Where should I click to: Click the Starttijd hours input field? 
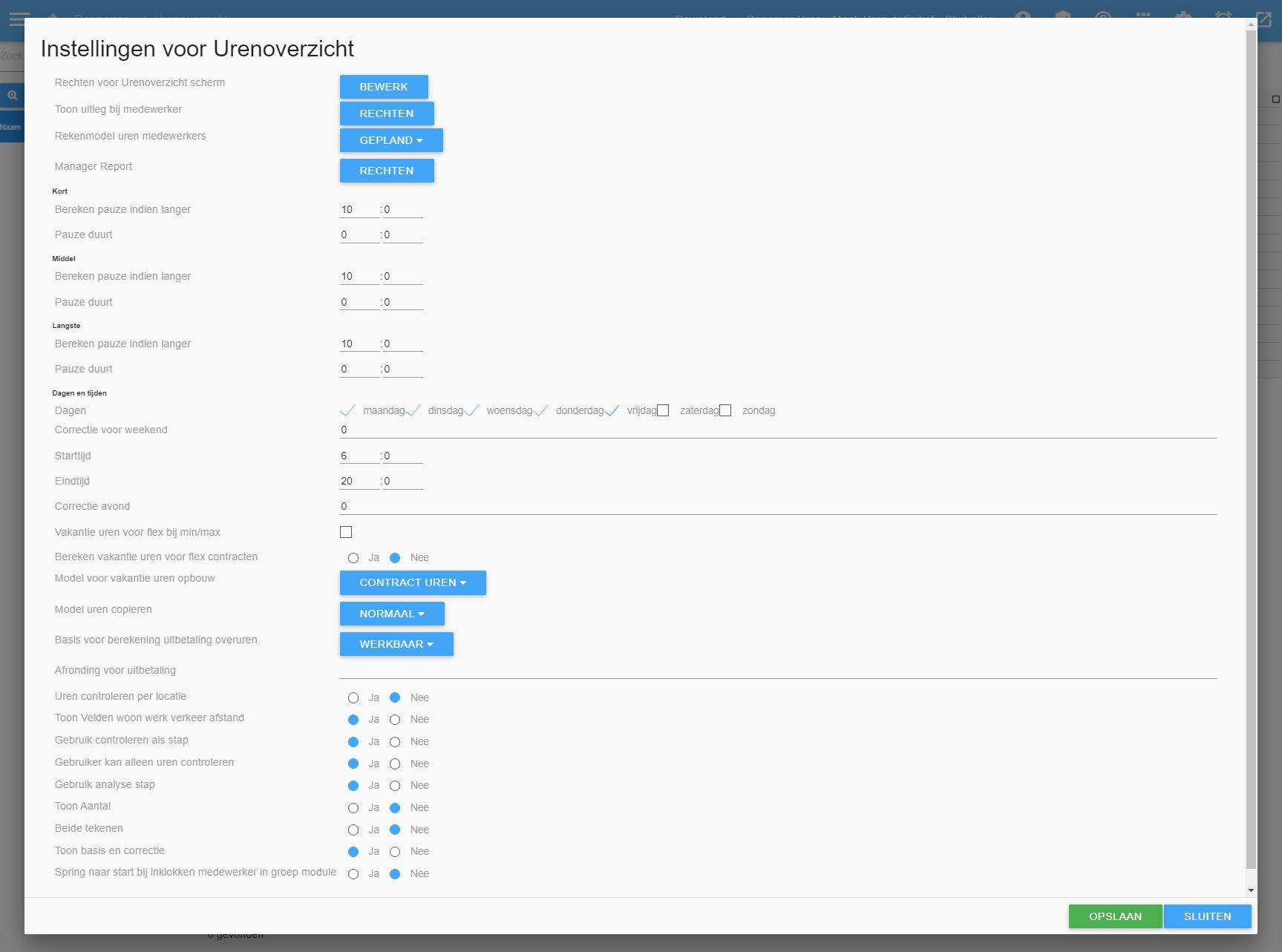(x=359, y=456)
